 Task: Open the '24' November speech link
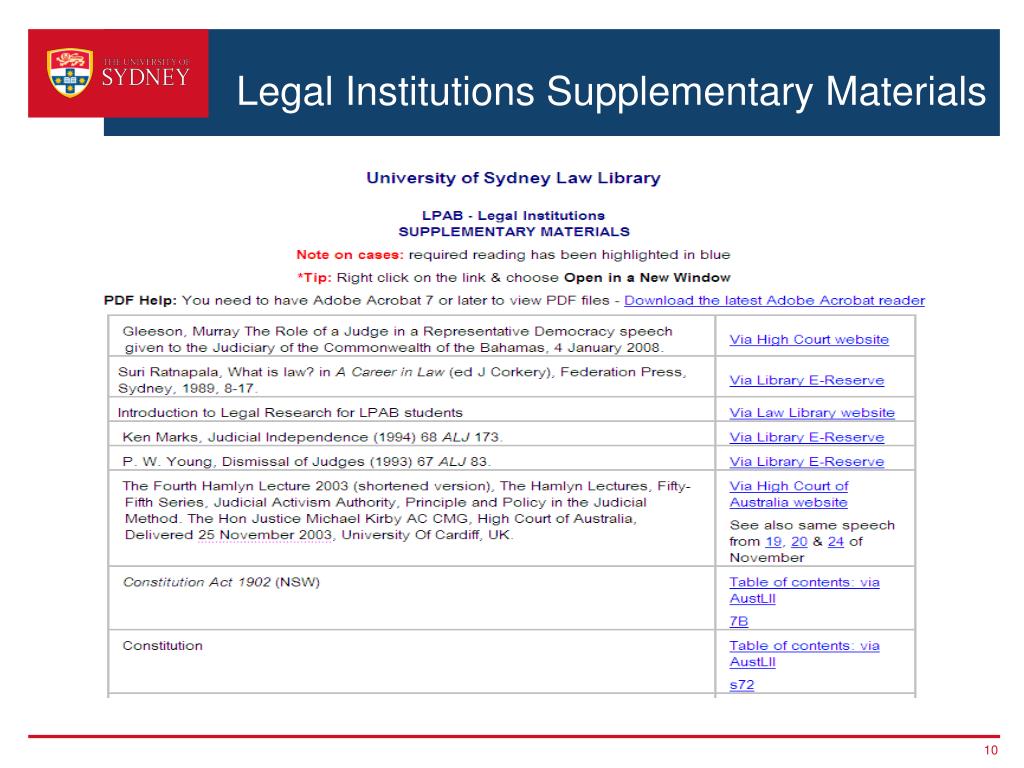836,541
